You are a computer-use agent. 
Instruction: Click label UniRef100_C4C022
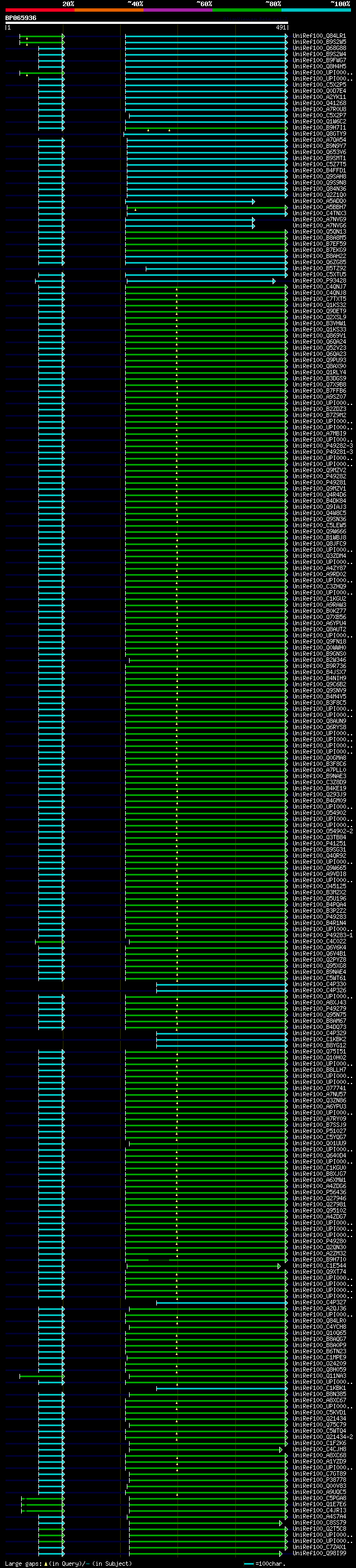(x=319, y=942)
